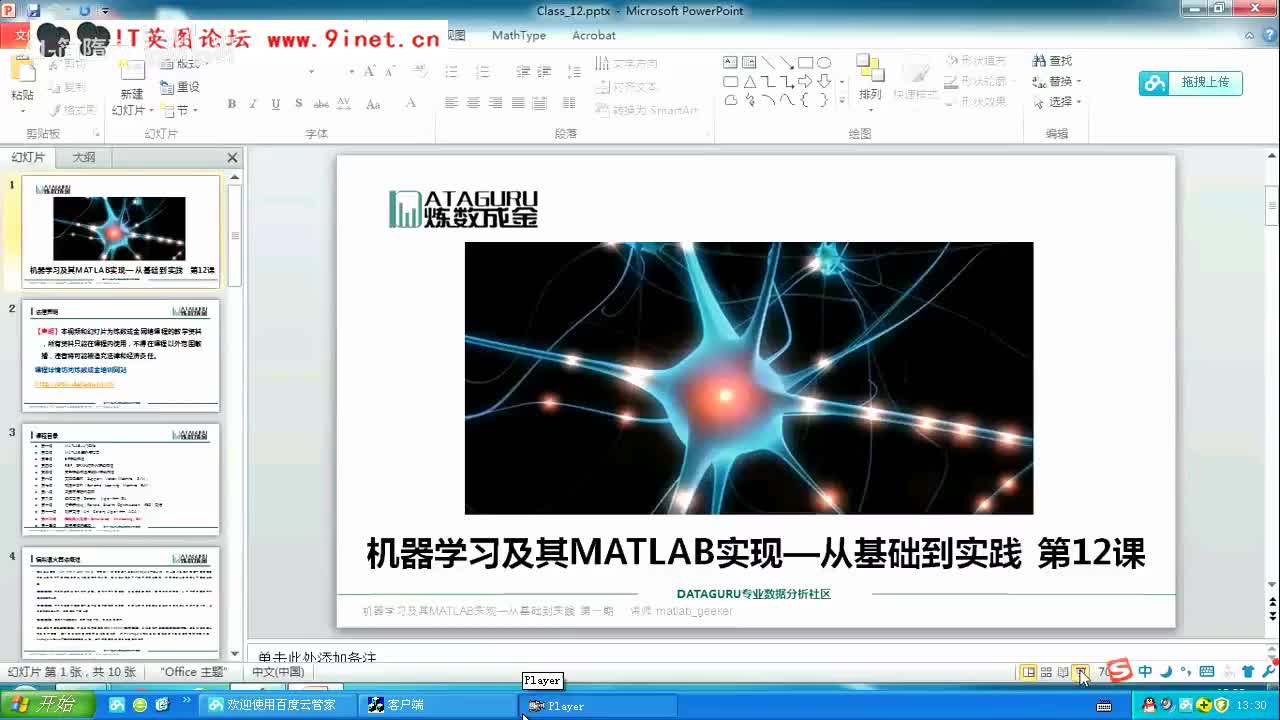
Task: Open the 替换 Replace dropdown
Action: 1057,81
